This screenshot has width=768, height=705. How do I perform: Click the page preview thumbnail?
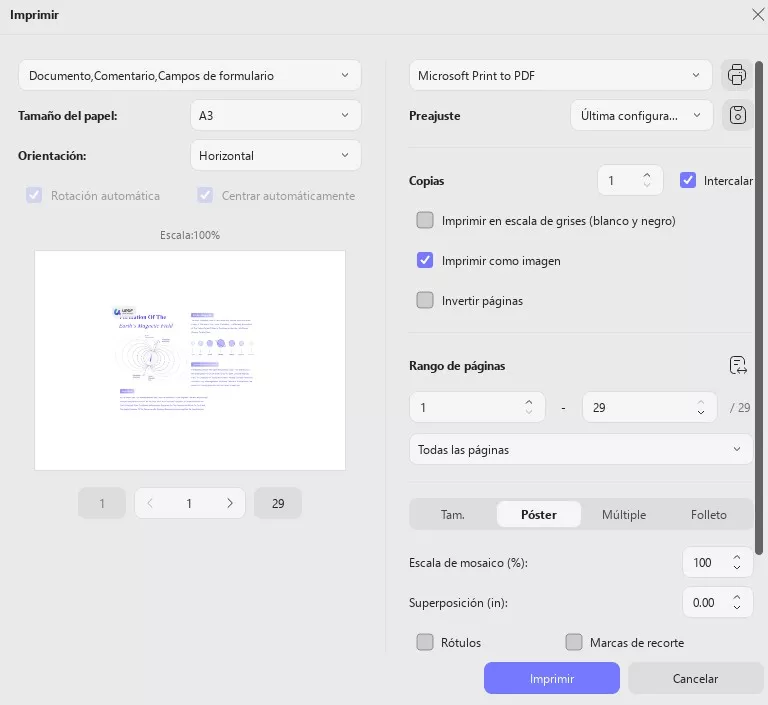190,360
